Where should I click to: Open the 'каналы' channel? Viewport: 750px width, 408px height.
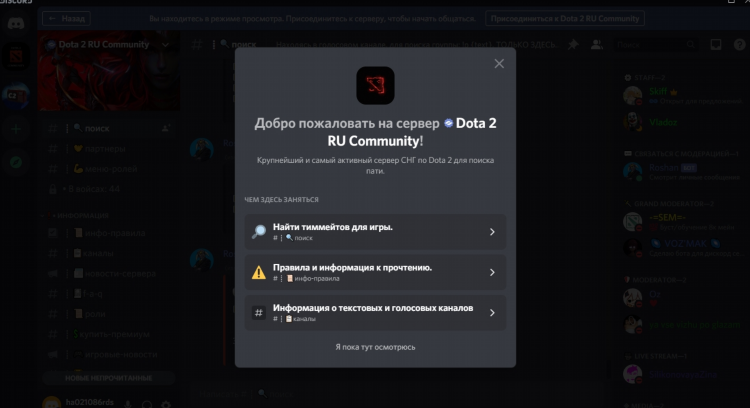click(x=109, y=253)
